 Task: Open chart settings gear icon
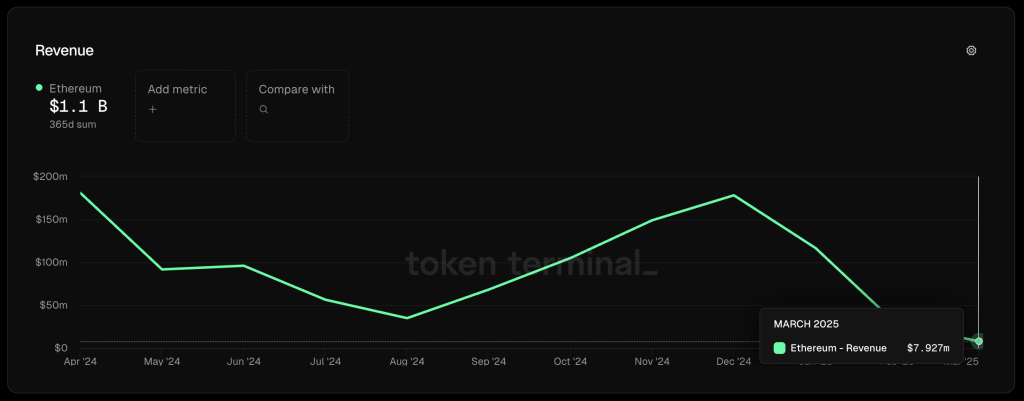[x=971, y=50]
